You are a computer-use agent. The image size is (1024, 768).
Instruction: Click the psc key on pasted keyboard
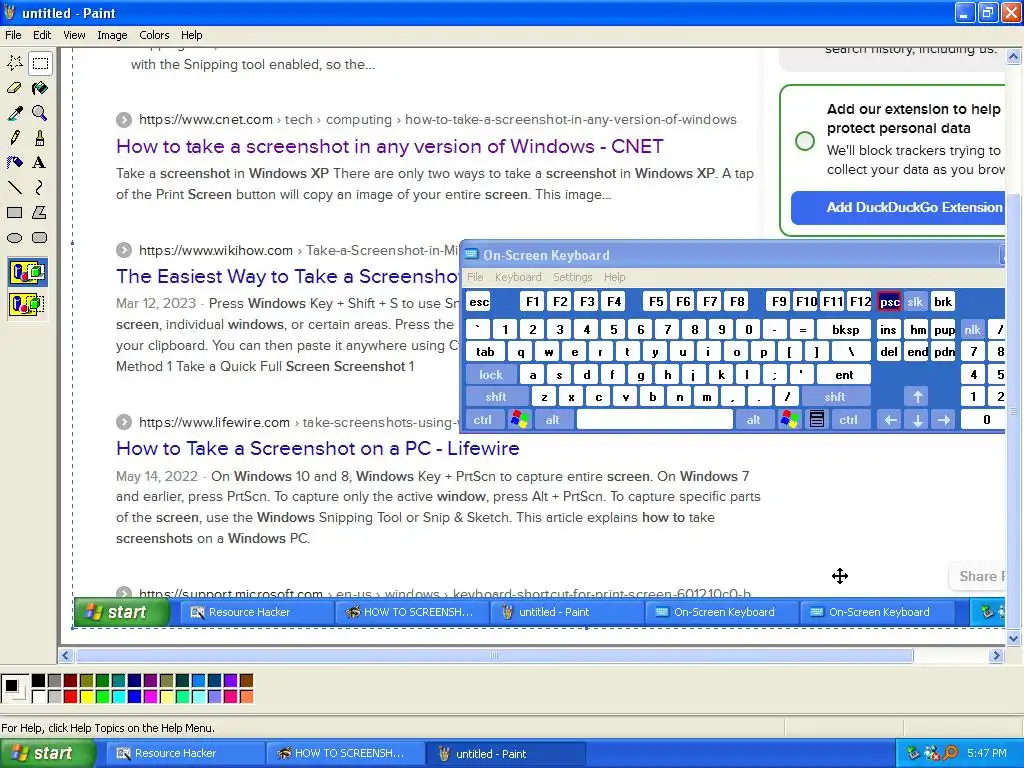click(889, 302)
